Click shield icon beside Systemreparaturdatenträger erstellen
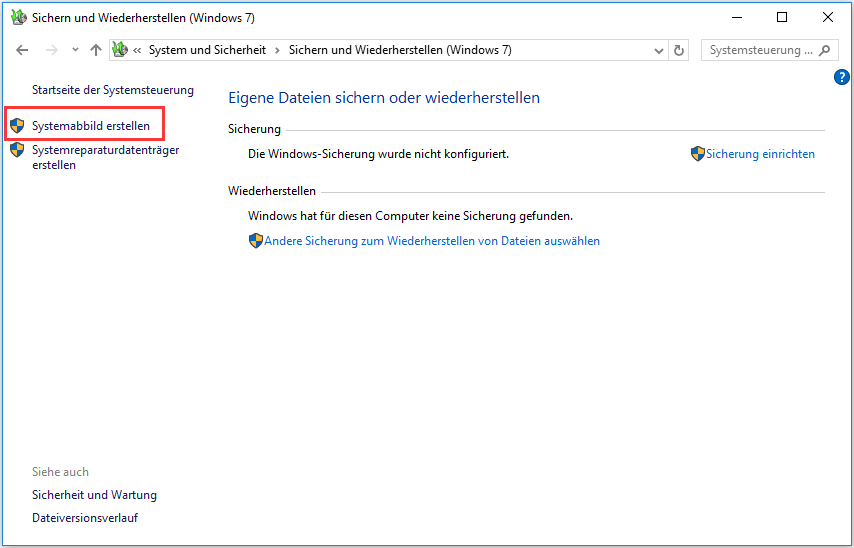The width and height of the screenshot is (854, 548). [x=17, y=150]
